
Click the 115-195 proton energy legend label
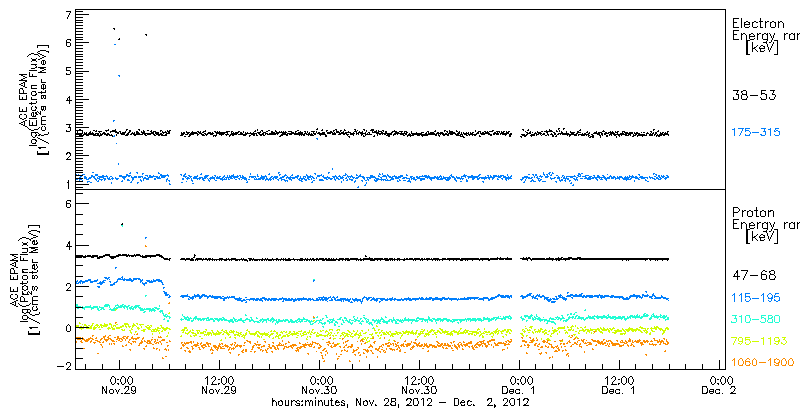click(x=756, y=298)
